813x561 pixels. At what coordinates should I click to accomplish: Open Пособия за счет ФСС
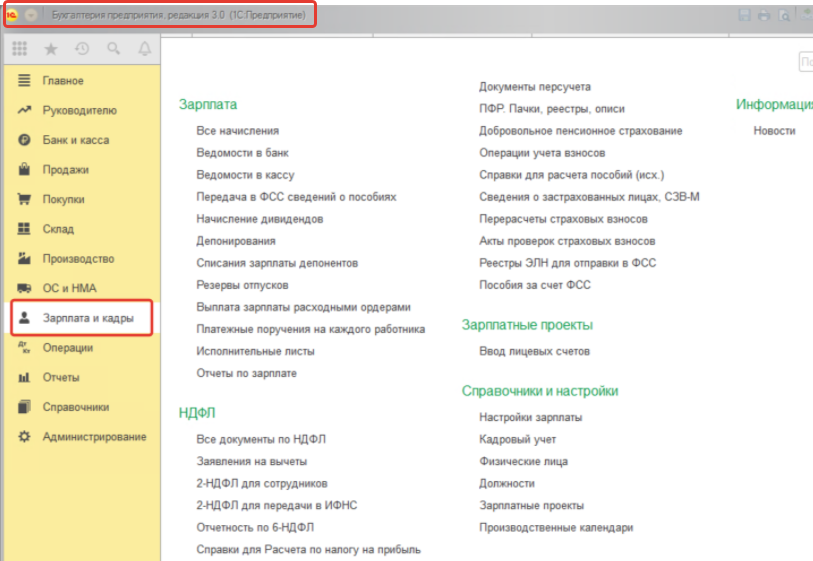[x=535, y=285]
